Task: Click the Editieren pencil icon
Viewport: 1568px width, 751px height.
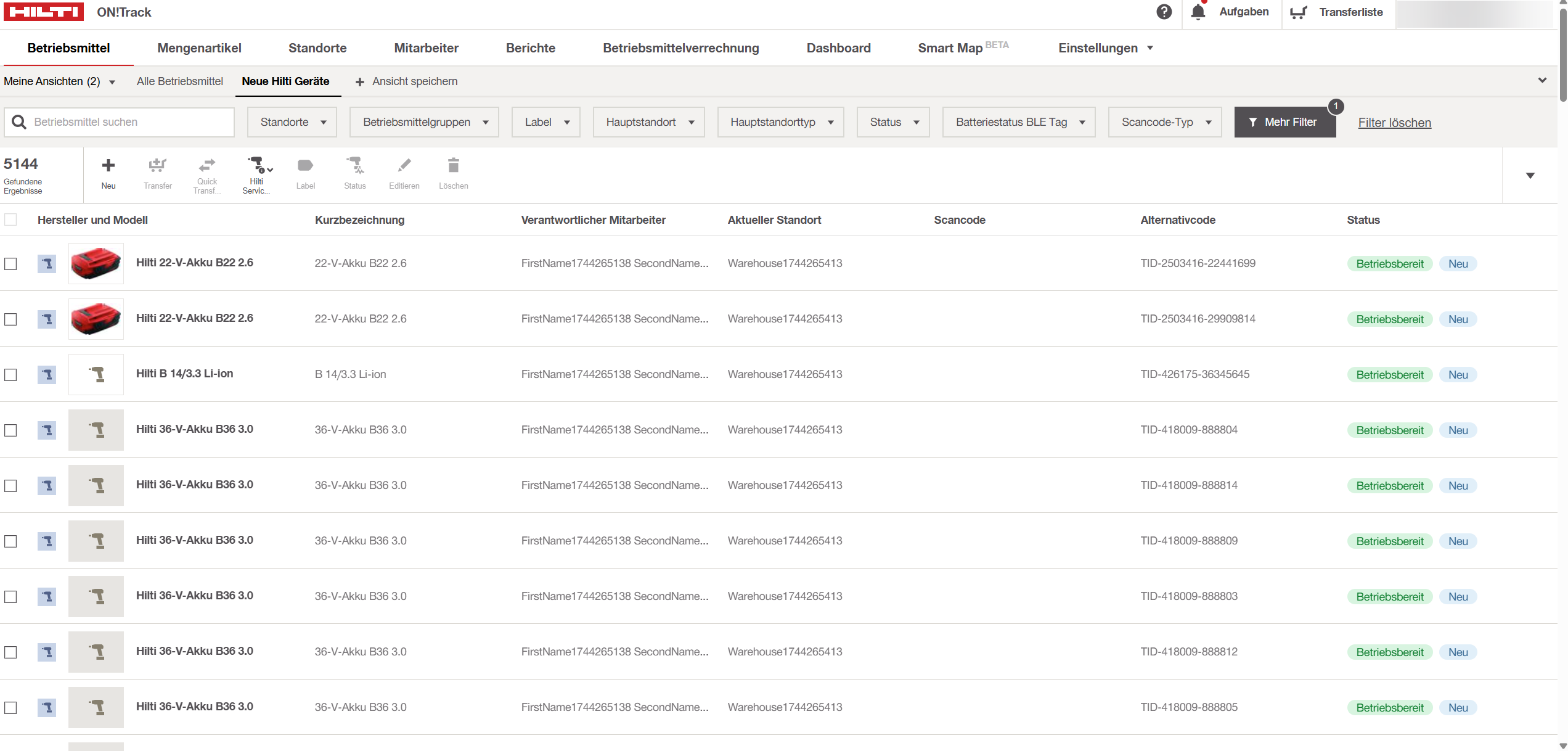Action: pos(404,165)
